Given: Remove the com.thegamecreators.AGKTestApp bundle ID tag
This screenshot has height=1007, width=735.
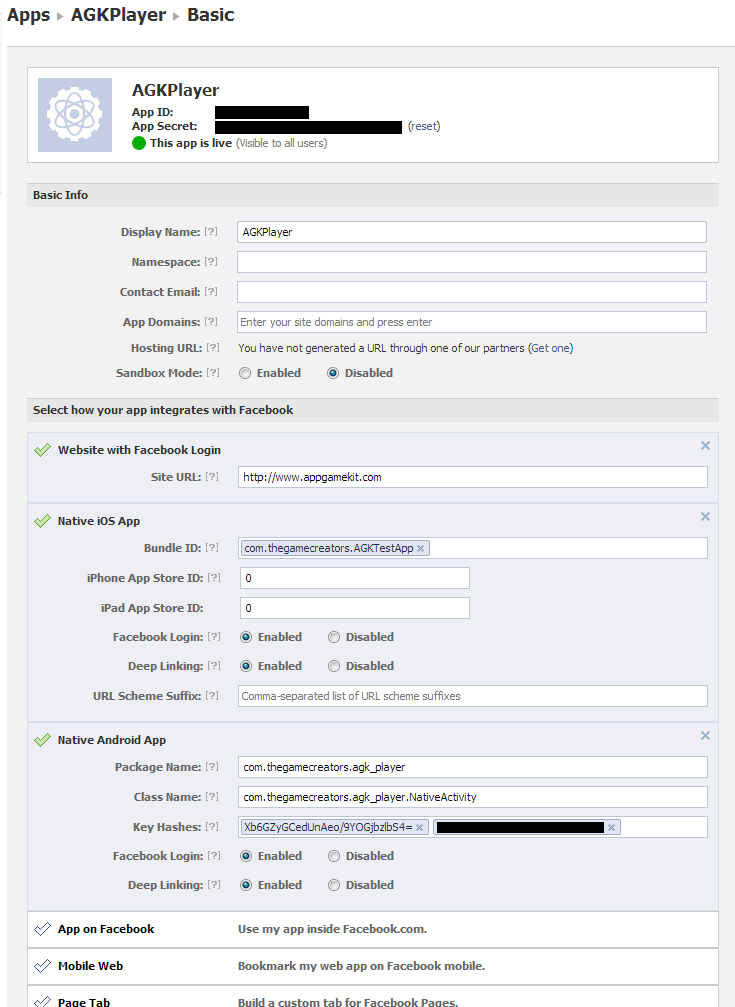Looking at the screenshot, I should [x=421, y=548].
